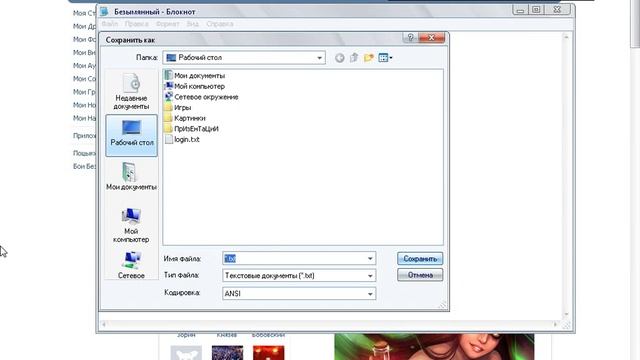
Task: Open Сетевое окружение in the places bar
Action: click(131, 266)
